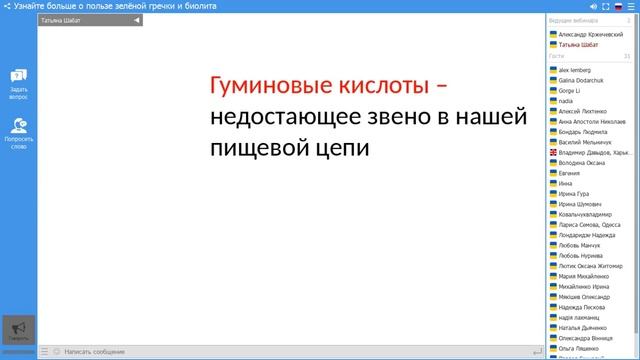Open the Russian flag language selector
This screenshot has height=360, width=640.
(618, 7)
